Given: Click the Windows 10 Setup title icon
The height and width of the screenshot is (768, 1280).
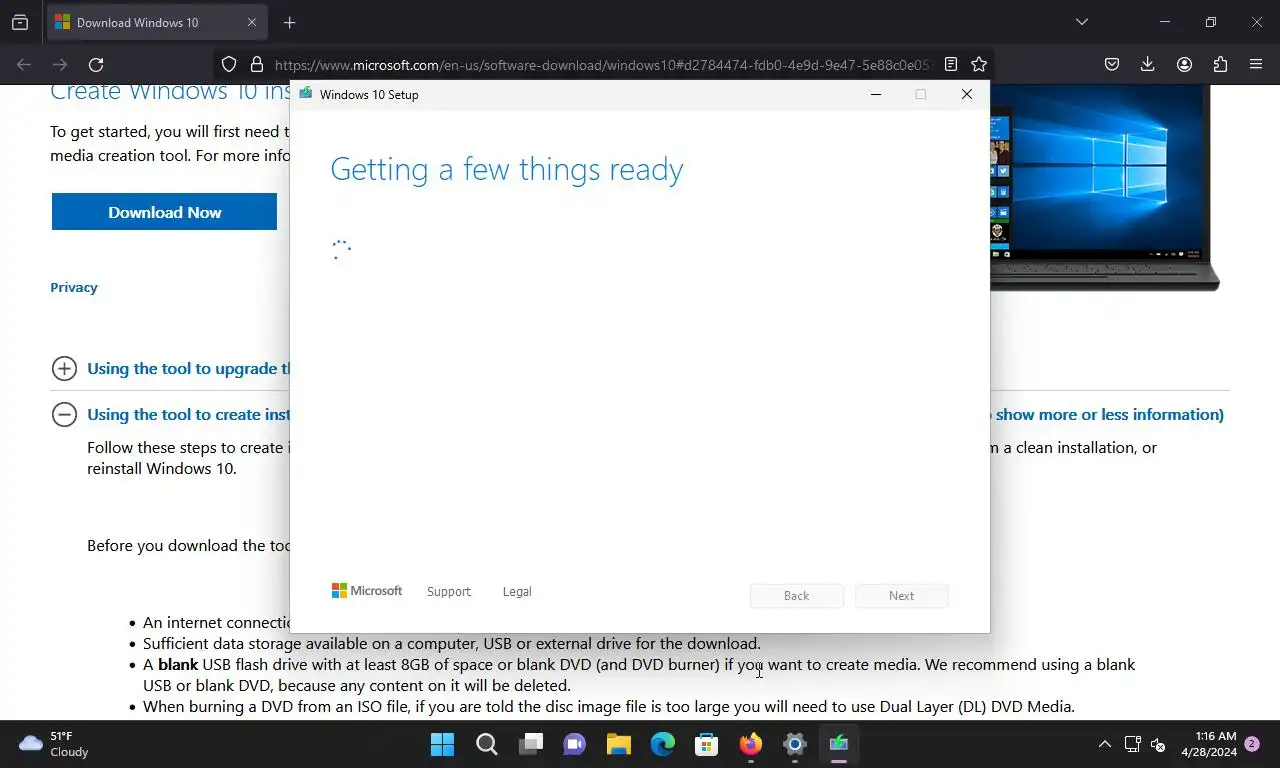Looking at the screenshot, I should 306,94.
